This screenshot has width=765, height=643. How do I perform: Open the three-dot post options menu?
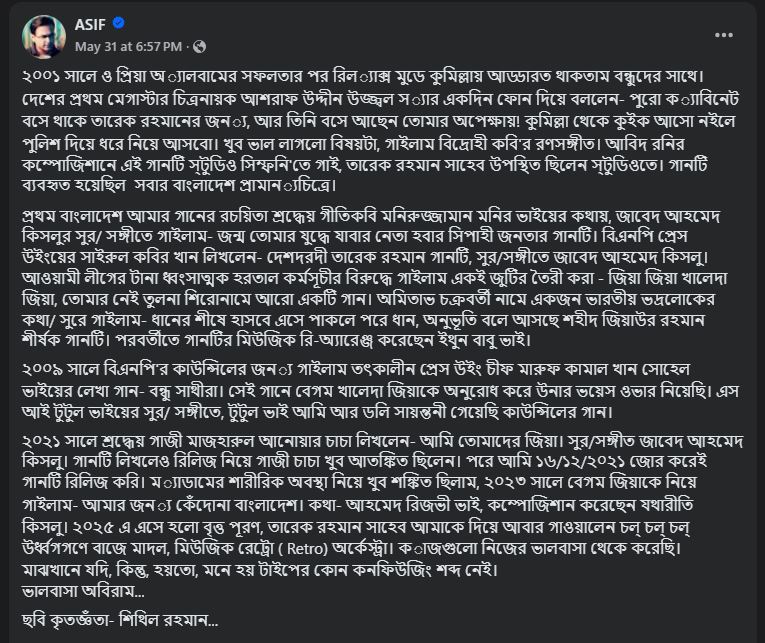723,35
